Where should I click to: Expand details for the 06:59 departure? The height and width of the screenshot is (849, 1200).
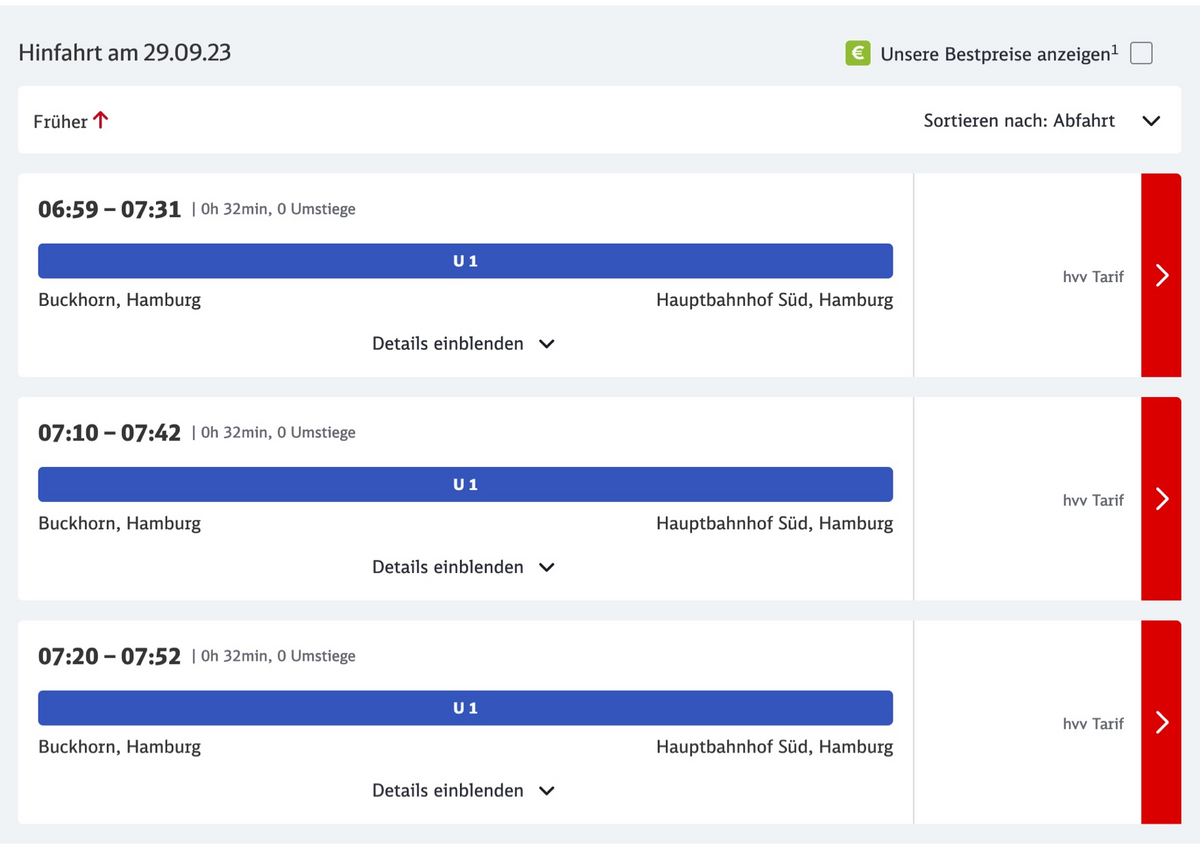pos(463,344)
